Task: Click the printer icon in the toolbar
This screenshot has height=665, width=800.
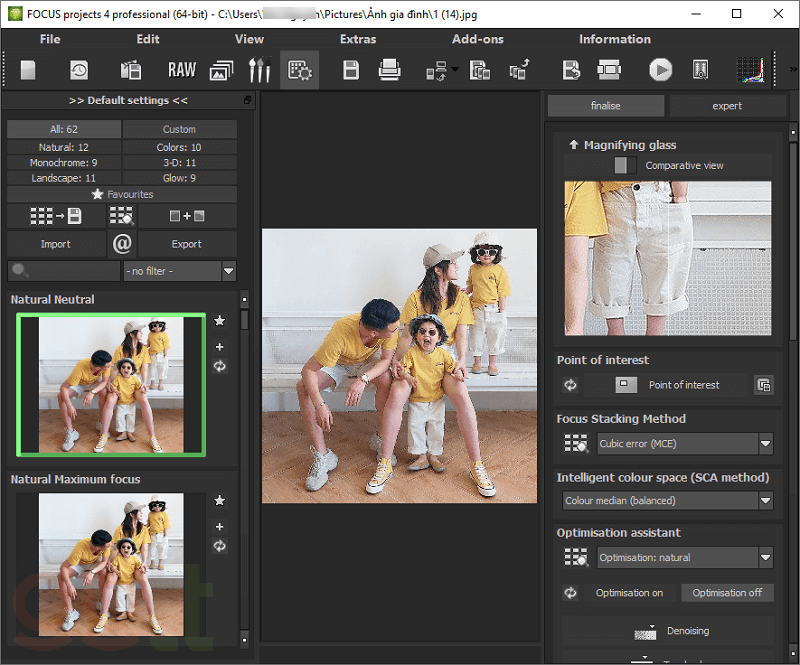Action: [389, 70]
